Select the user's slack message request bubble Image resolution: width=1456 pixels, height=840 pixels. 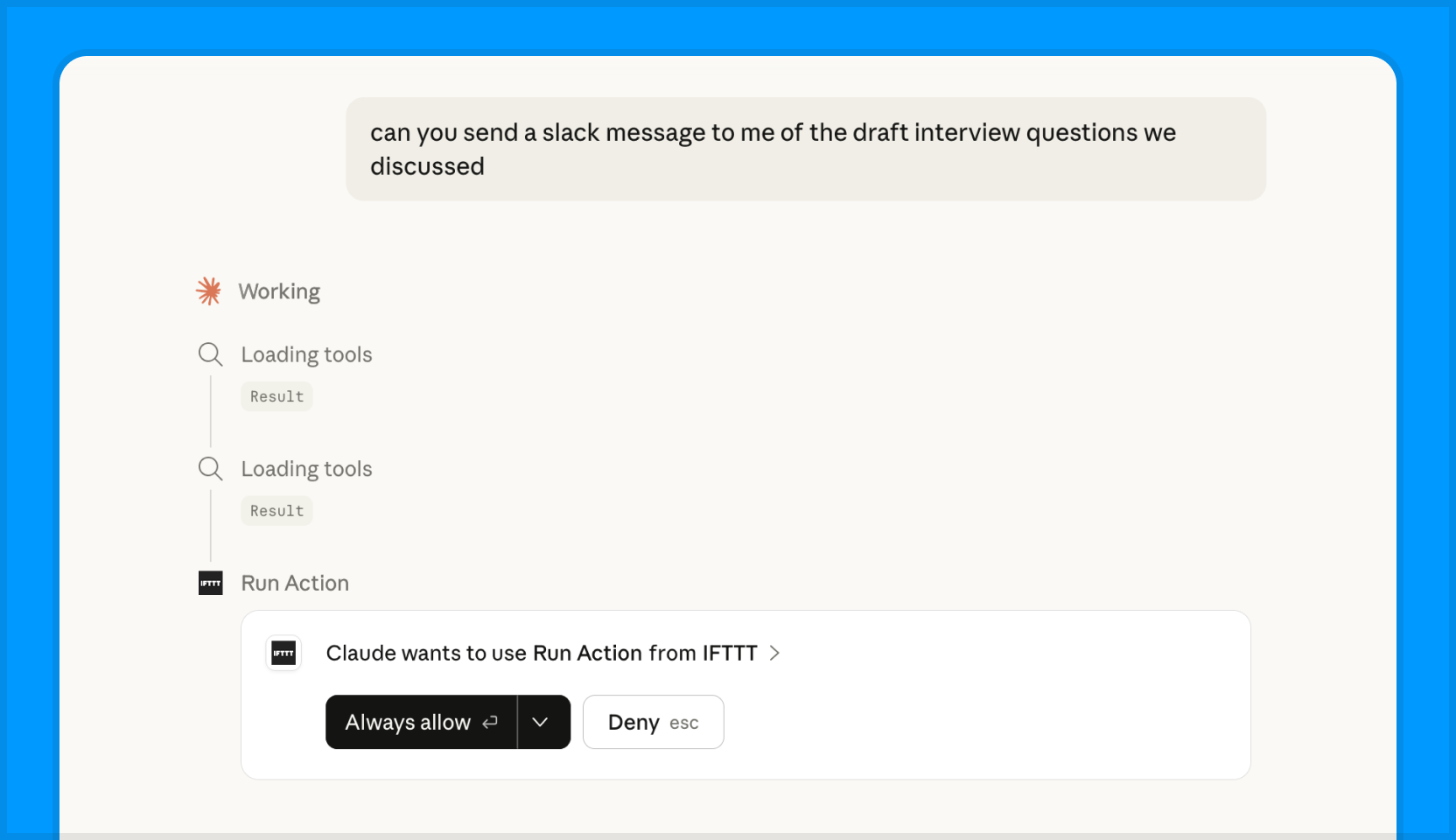coord(805,149)
